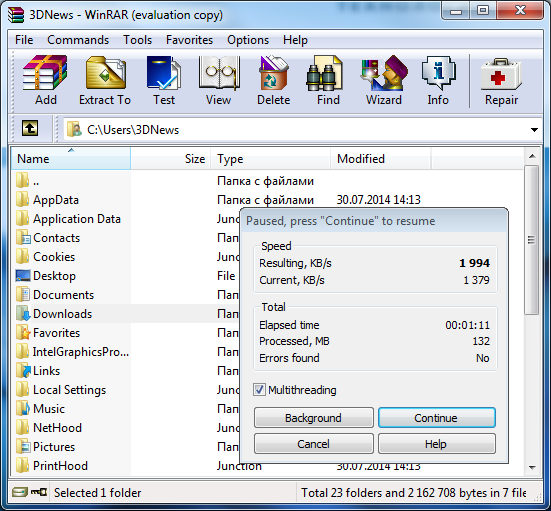Viewport: 551px width, 511px height.
Task: Toggle the Multithreading checkbox
Action: pos(259,390)
